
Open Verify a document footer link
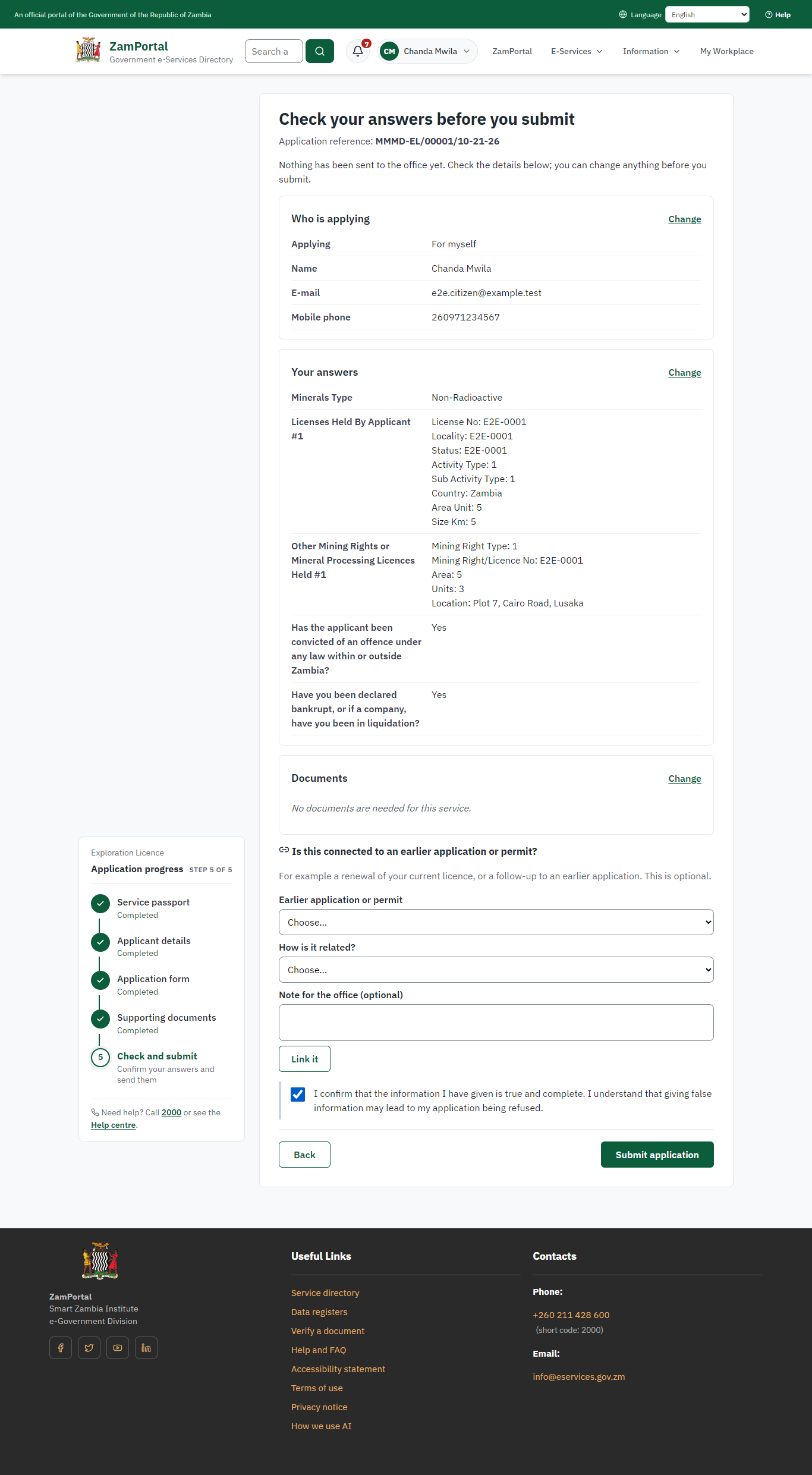click(x=328, y=1331)
